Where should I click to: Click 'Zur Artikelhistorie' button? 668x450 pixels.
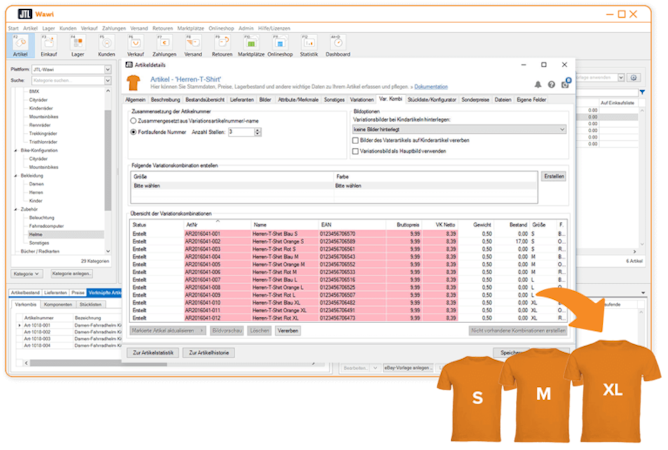click(x=209, y=353)
